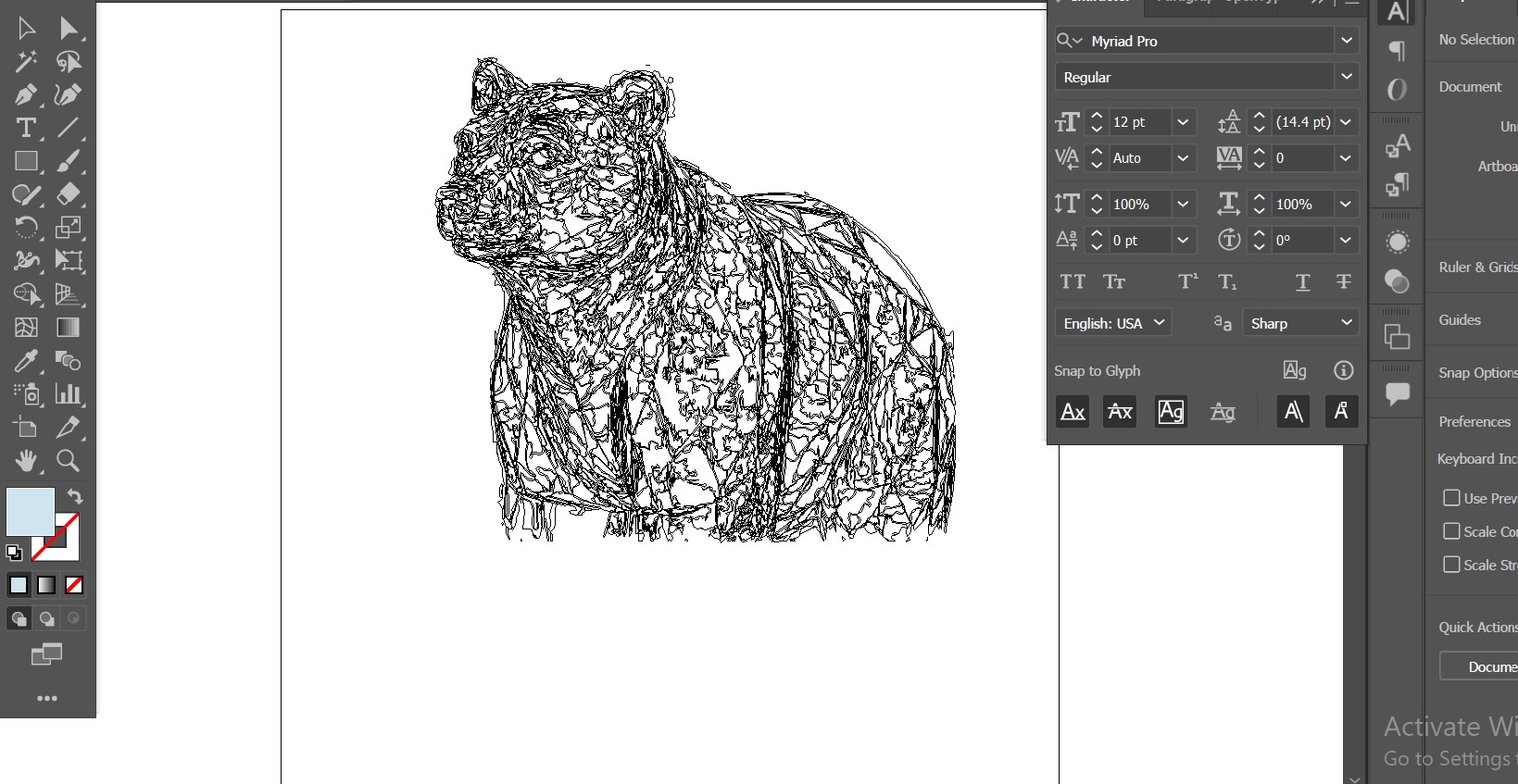Select the Rotate tool
1518x784 pixels.
coord(26,228)
